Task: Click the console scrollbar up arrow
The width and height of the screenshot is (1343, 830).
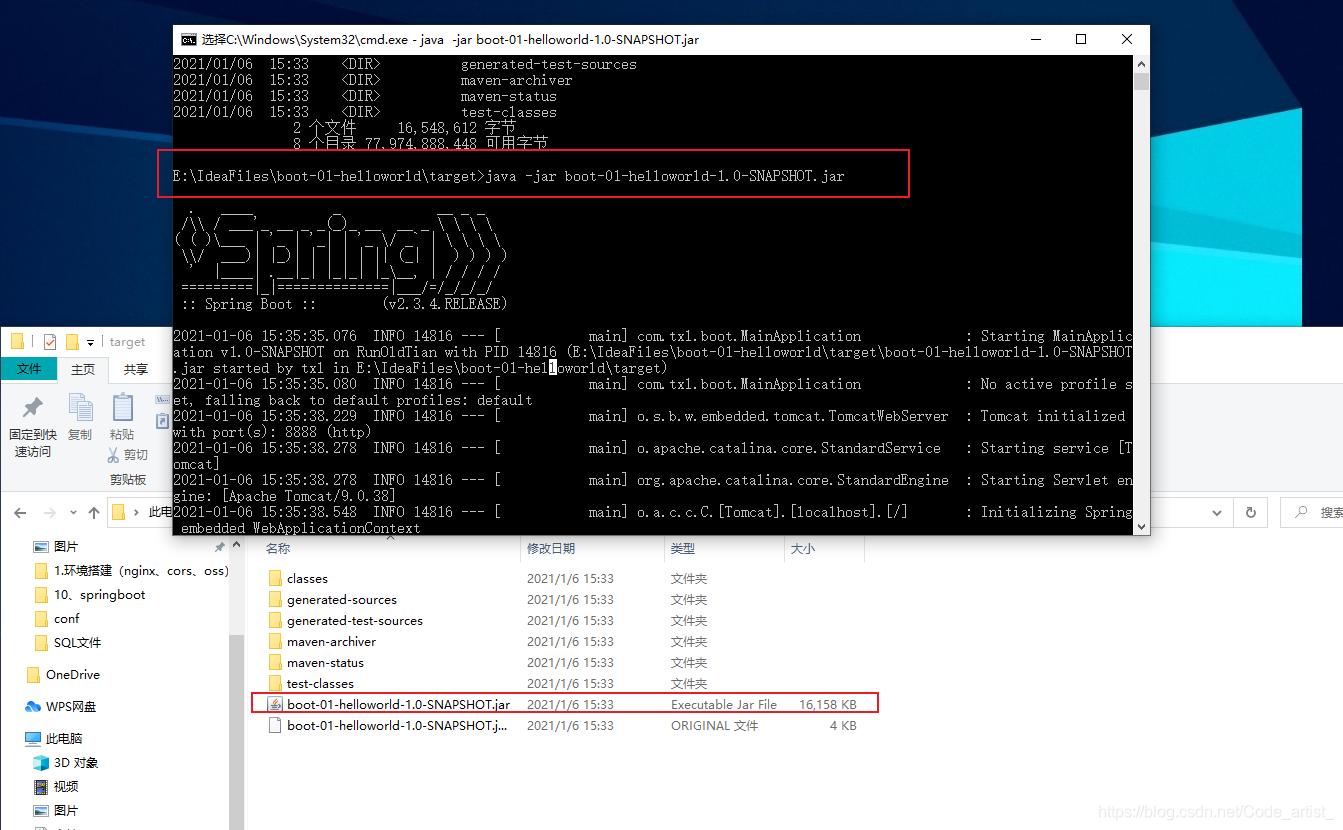Action: click(1141, 63)
